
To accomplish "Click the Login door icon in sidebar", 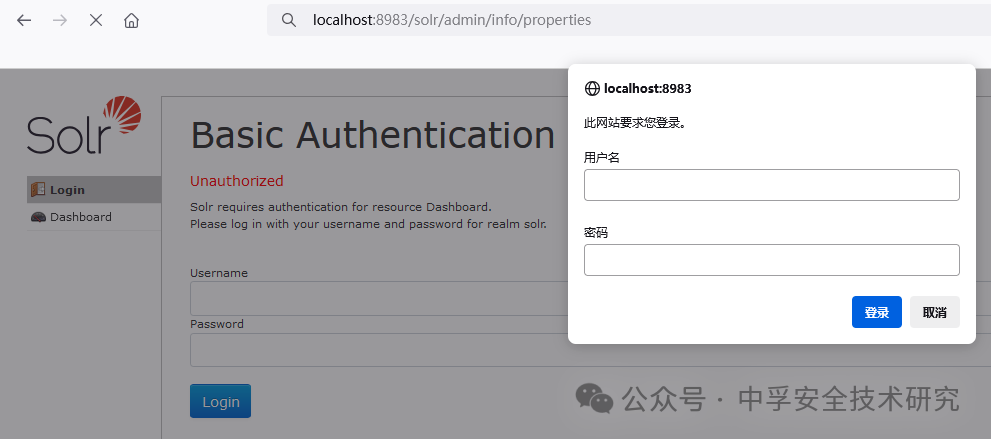I will (39, 189).
